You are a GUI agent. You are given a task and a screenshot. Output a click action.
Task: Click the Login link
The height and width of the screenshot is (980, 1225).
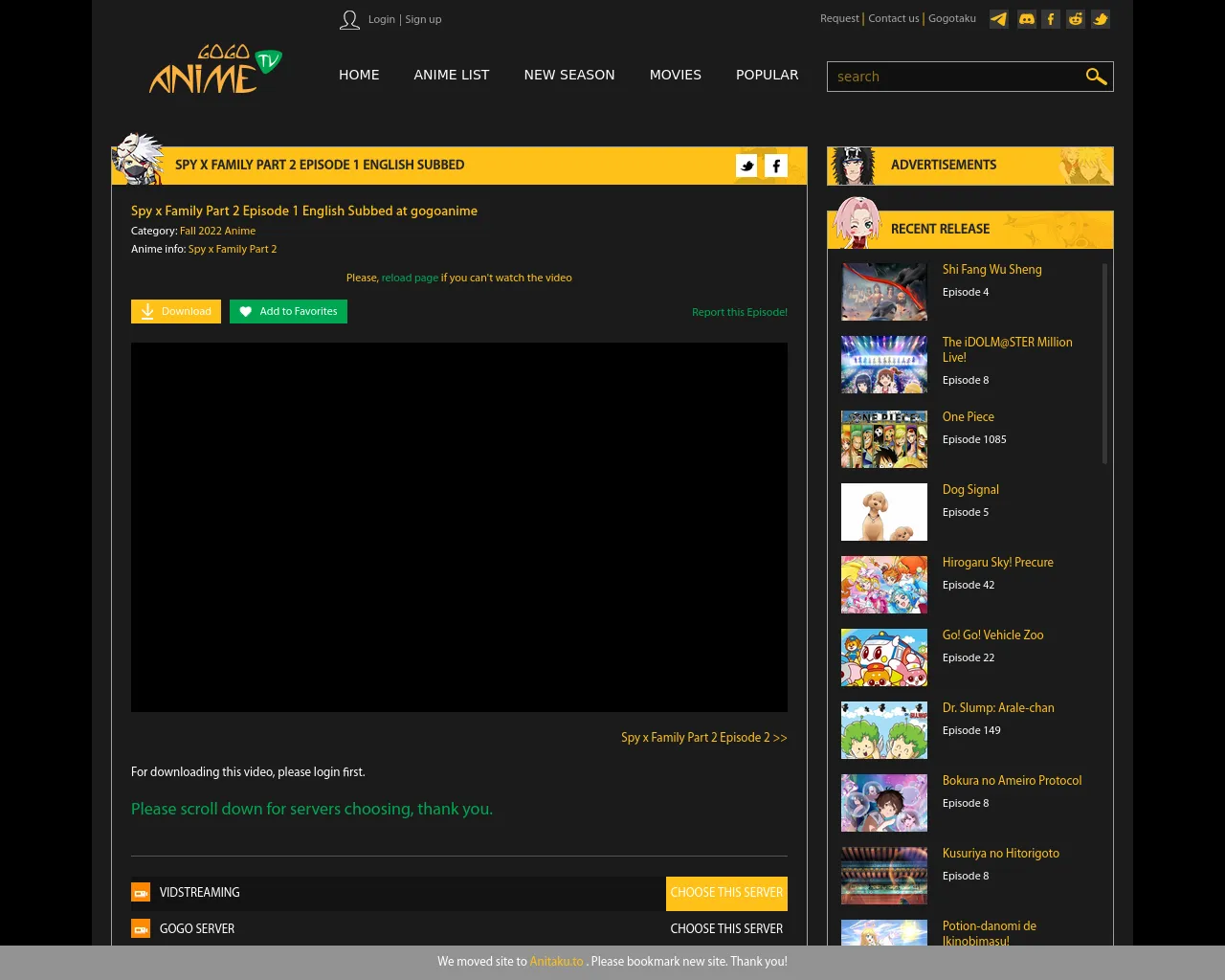click(382, 19)
